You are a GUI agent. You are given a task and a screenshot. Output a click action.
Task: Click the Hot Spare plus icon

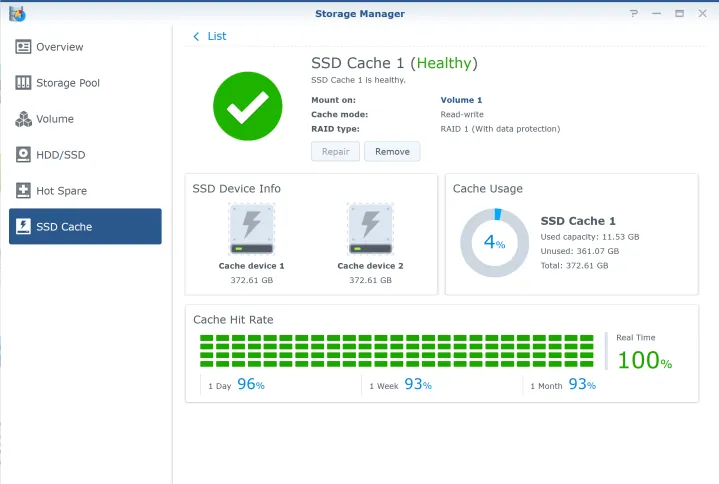[23, 190]
